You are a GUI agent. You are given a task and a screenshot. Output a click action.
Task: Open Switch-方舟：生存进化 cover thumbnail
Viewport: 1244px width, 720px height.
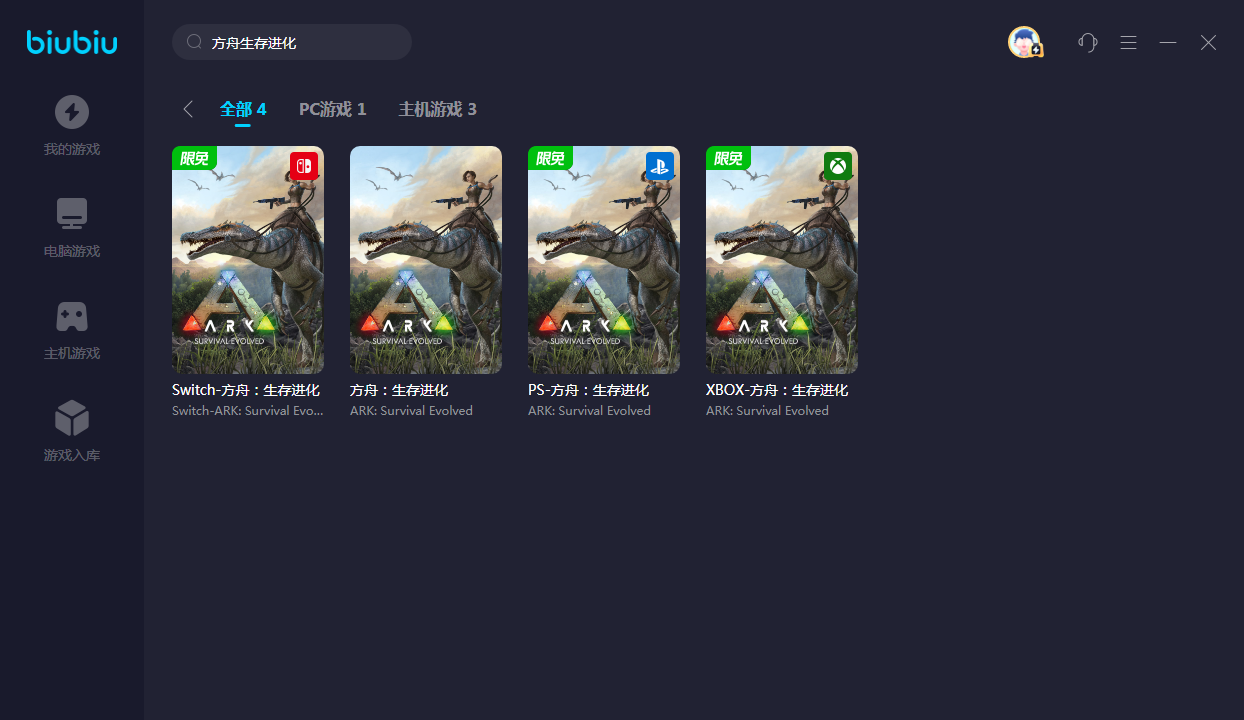pyautogui.click(x=248, y=260)
